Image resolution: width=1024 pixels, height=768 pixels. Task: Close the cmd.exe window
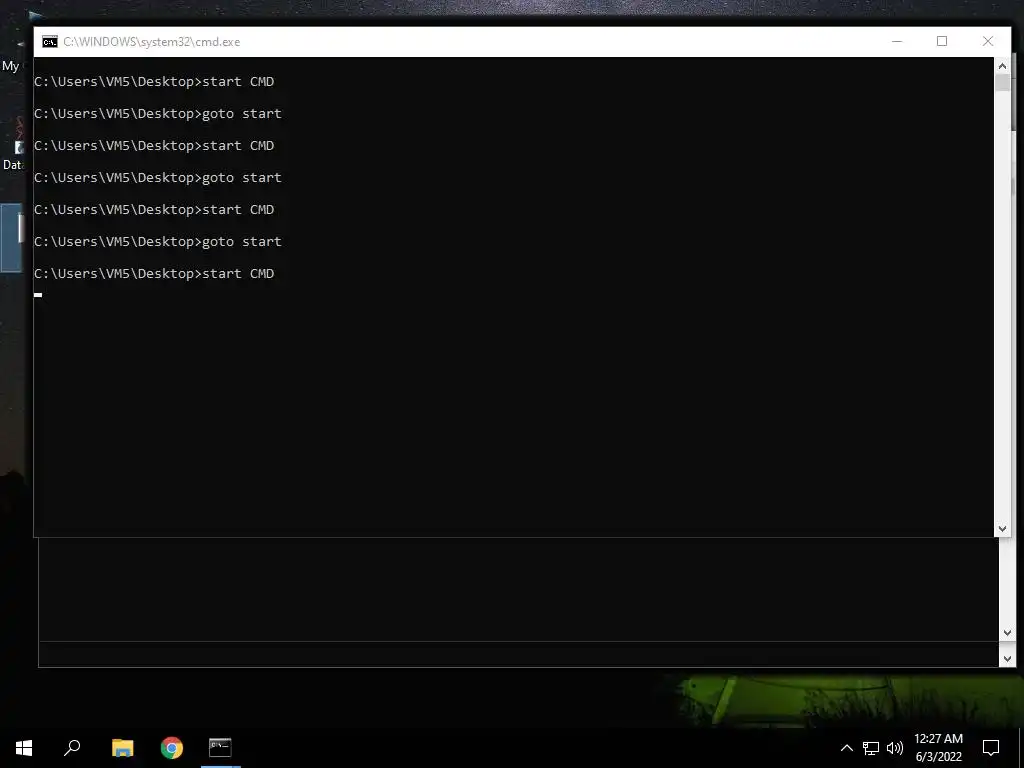point(988,41)
